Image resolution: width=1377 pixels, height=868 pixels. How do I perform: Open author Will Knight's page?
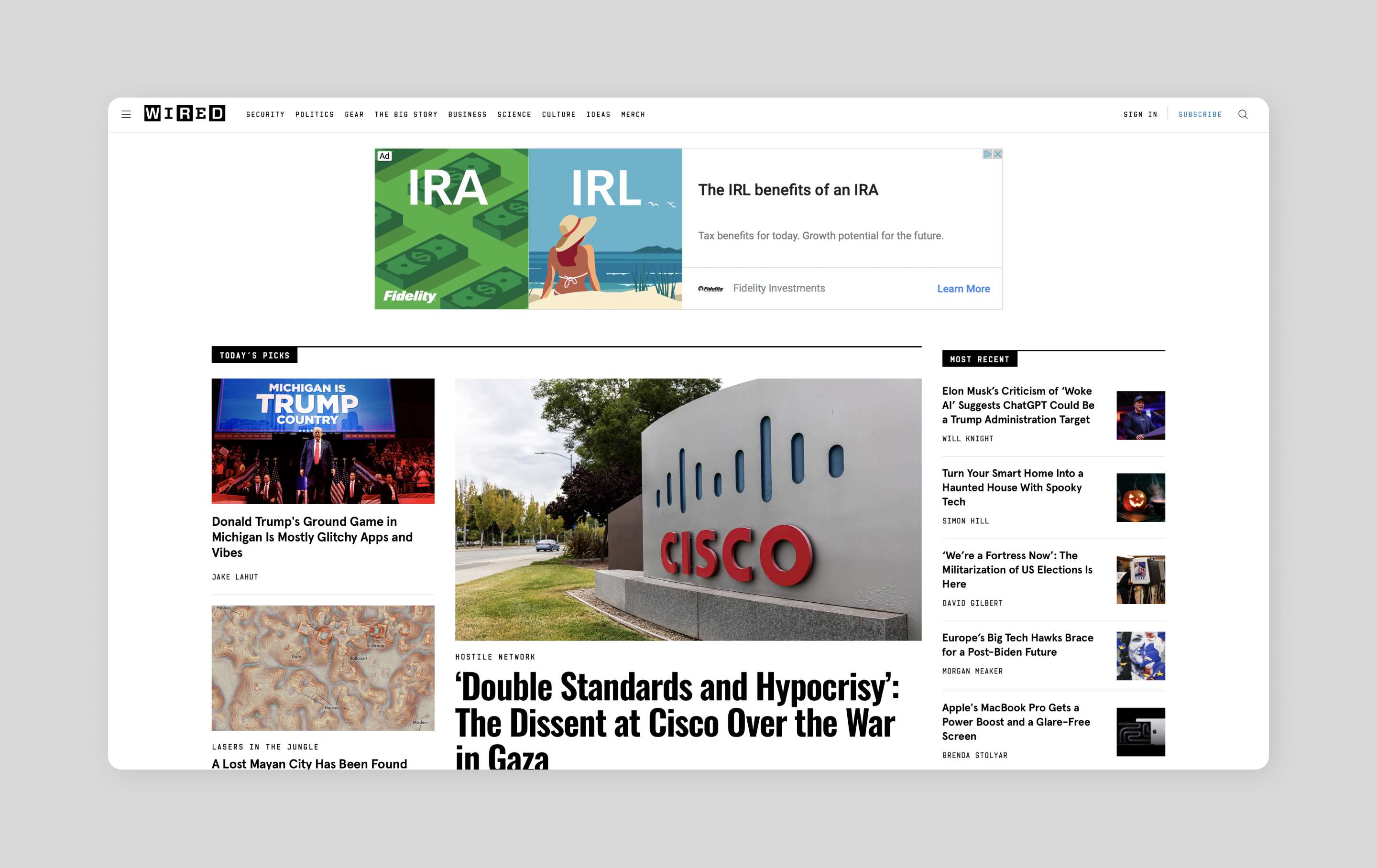coord(968,439)
